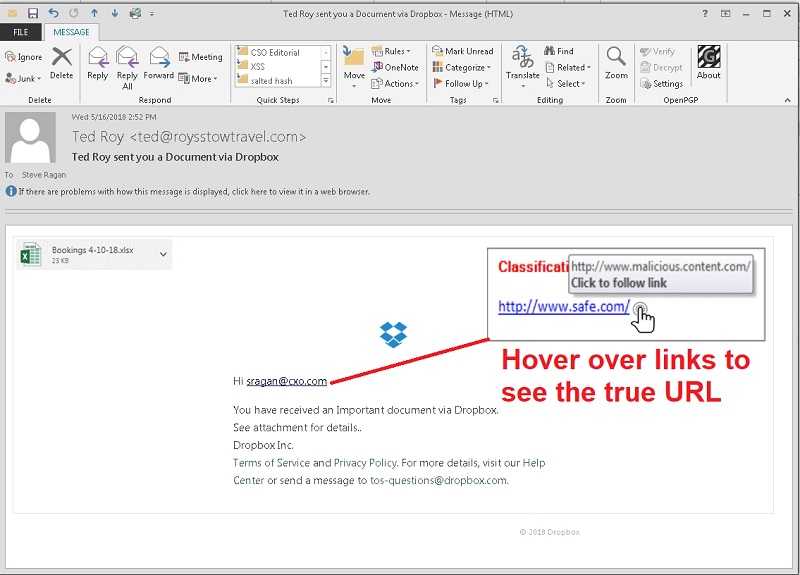Open Follow Up flag dropdown
The width and height of the screenshot is (800, 575).
(x=460, y=84)
